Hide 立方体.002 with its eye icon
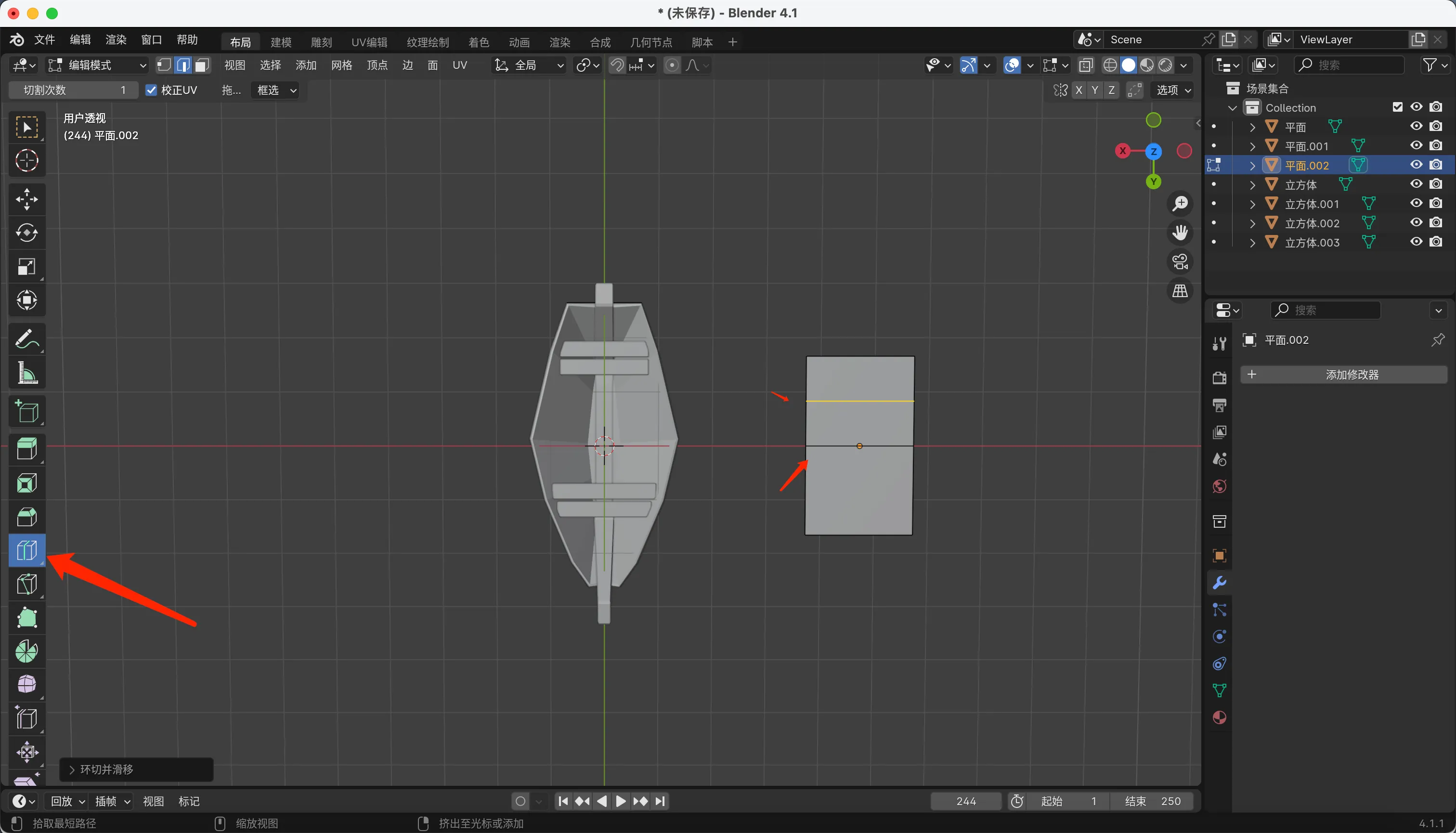The width and height of the screenshot is (1456, 833). 1416,222
